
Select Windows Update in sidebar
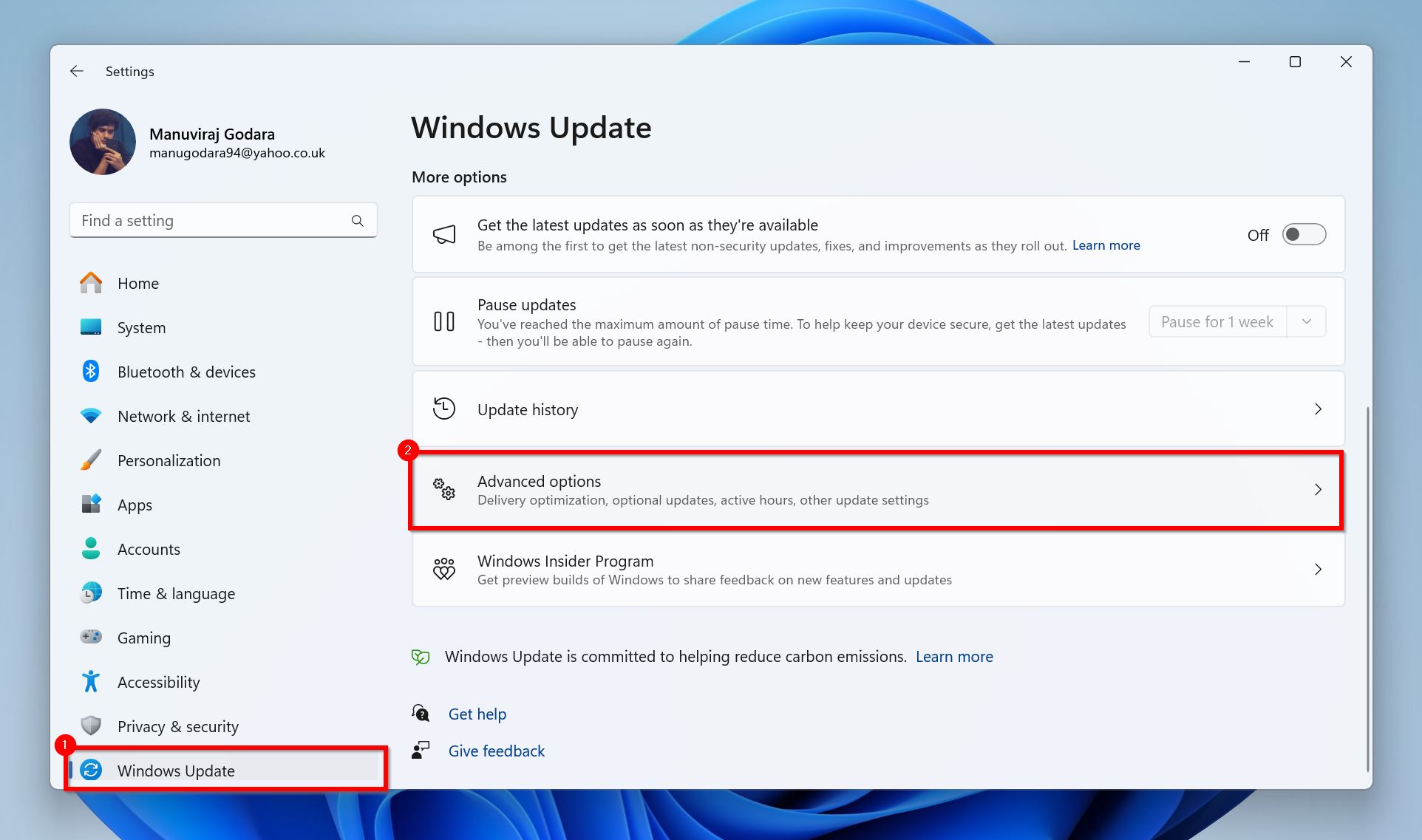(x=223, y=771)
